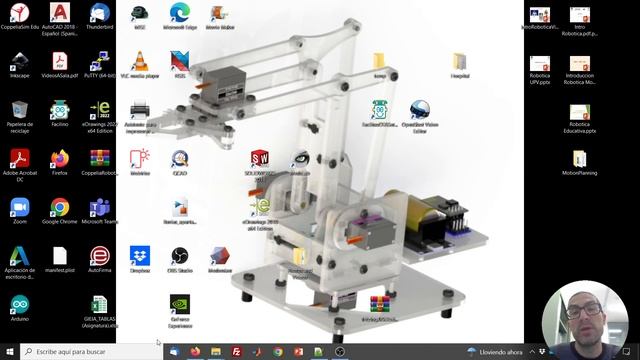The image size is (640, 360).
Task: Click the Dropbox tray icon
Action: (x=542, y=351)
